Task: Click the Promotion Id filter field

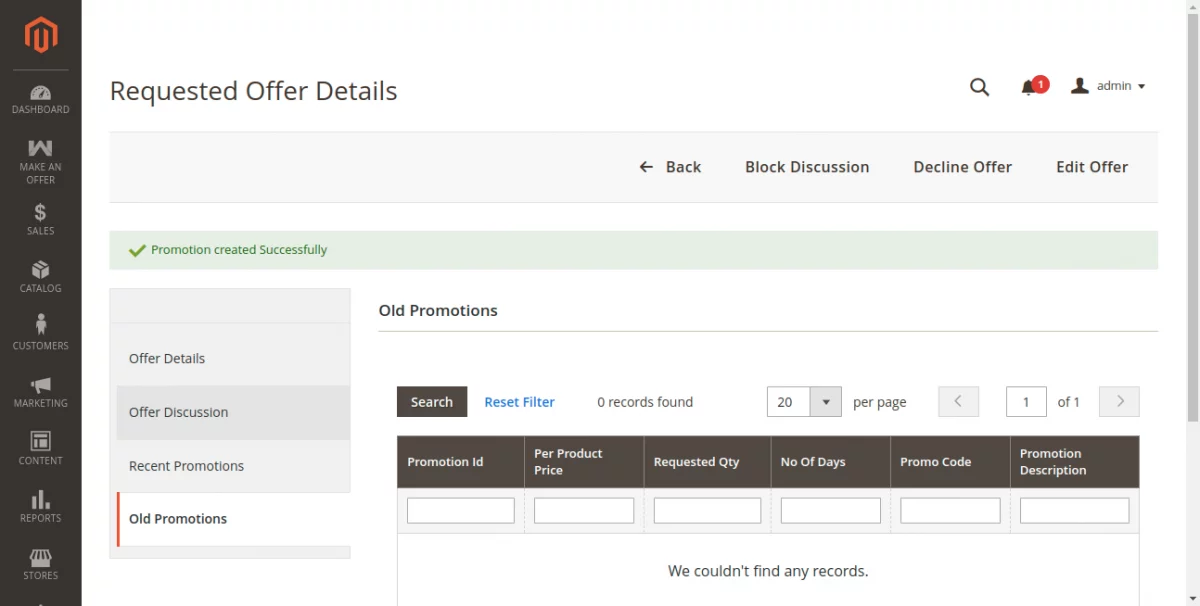Action: click(460, 510)
